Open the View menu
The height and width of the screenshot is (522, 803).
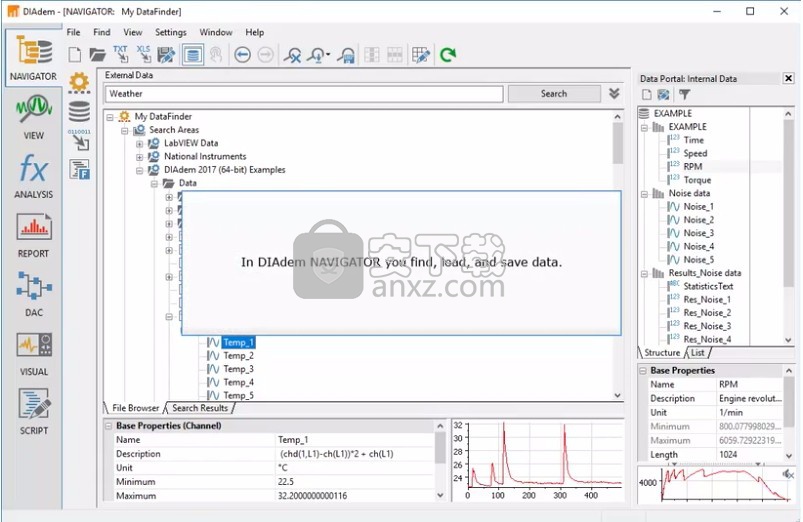pyautogui.click(x=133, y=32)
